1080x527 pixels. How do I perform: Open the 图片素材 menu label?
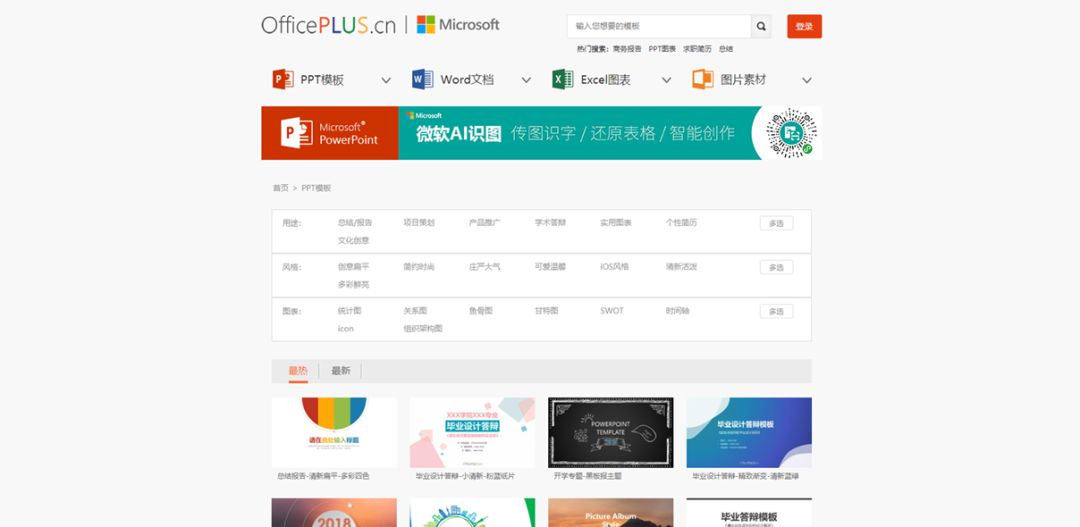(x=743, y=80)
